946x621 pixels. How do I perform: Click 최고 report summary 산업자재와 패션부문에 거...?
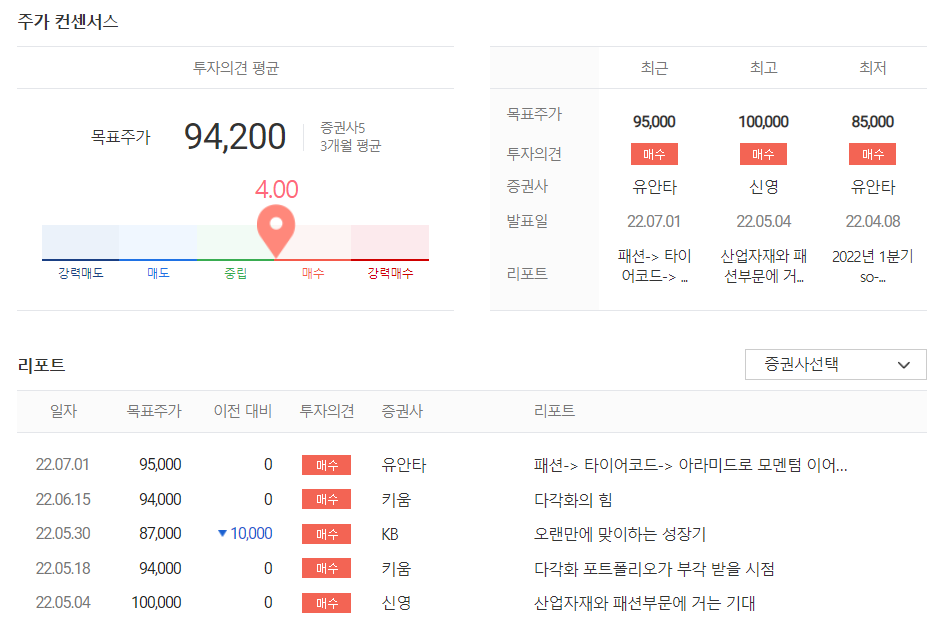(x=763, y=266)
